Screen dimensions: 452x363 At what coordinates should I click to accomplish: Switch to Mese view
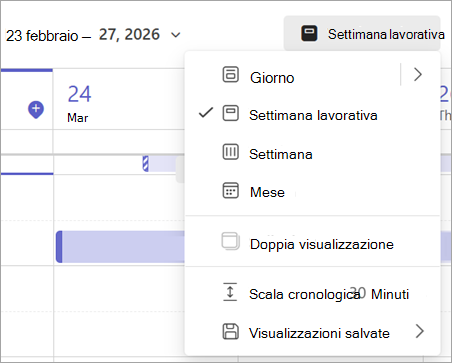[x=313, y=192]
